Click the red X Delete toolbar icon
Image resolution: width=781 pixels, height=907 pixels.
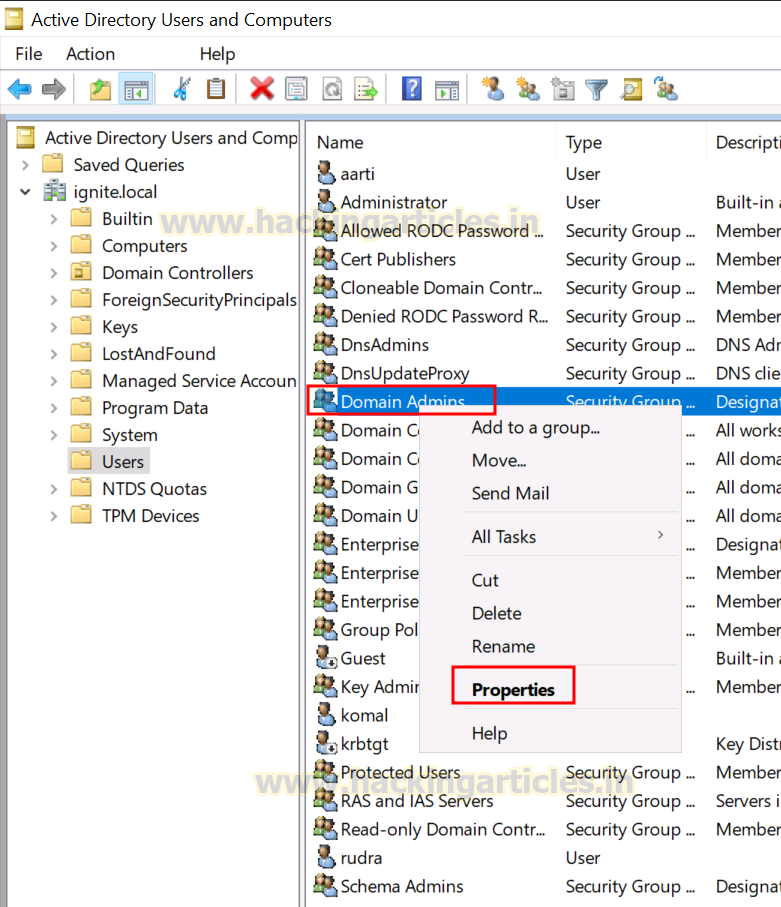[261, 89]
